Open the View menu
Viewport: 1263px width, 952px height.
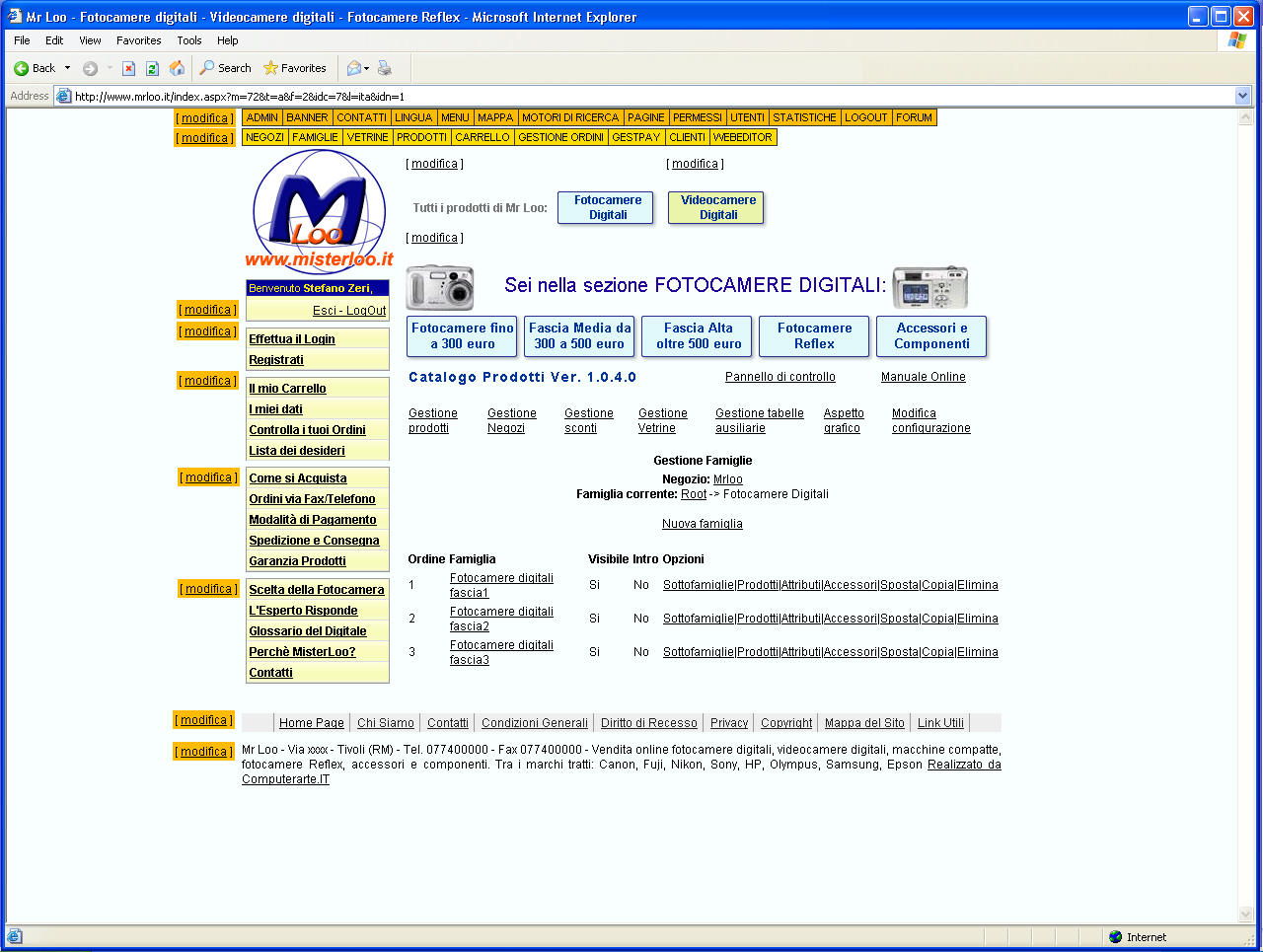90,40
